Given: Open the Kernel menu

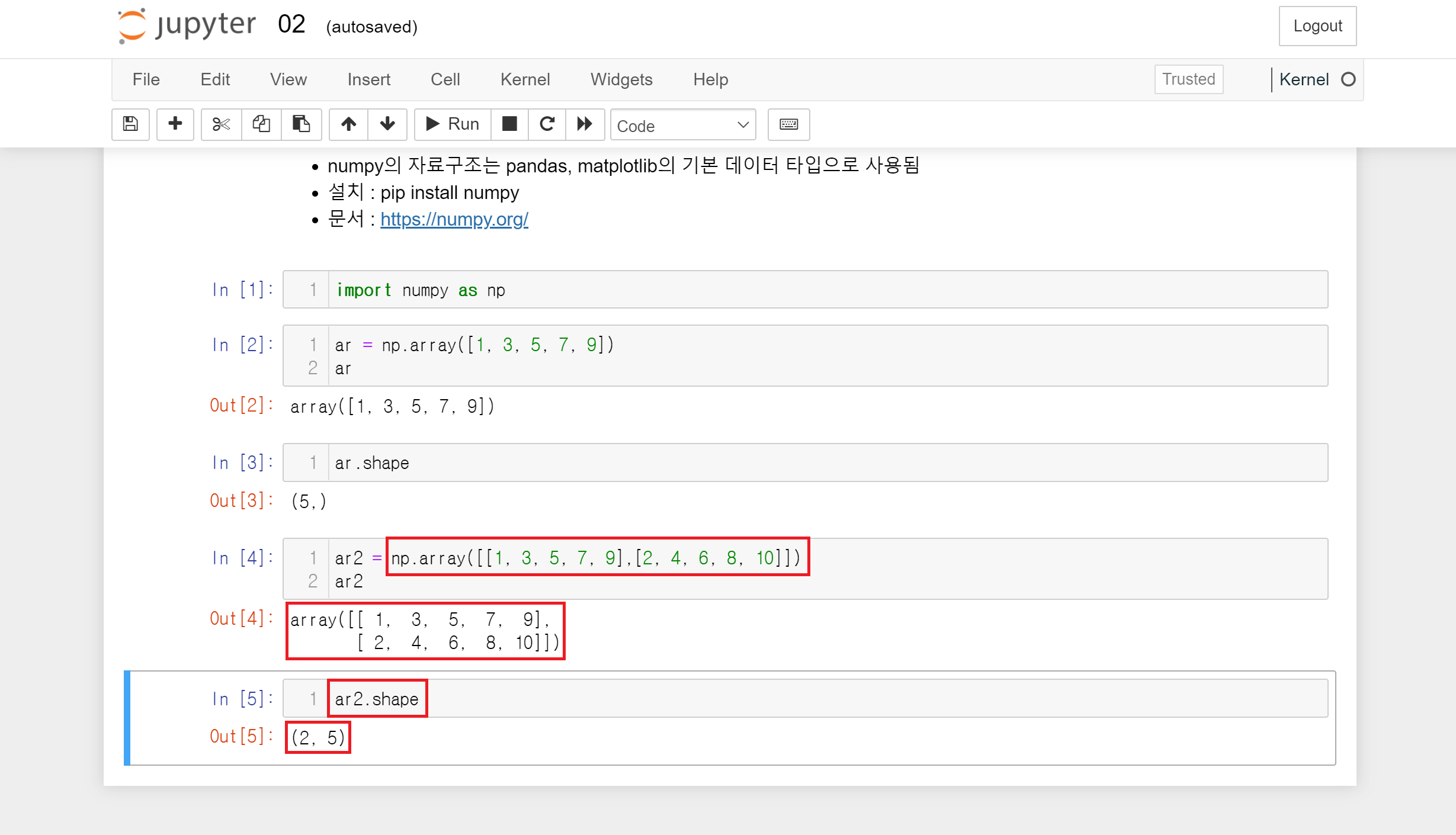Looking at the screenshot, I should (525, 79).
